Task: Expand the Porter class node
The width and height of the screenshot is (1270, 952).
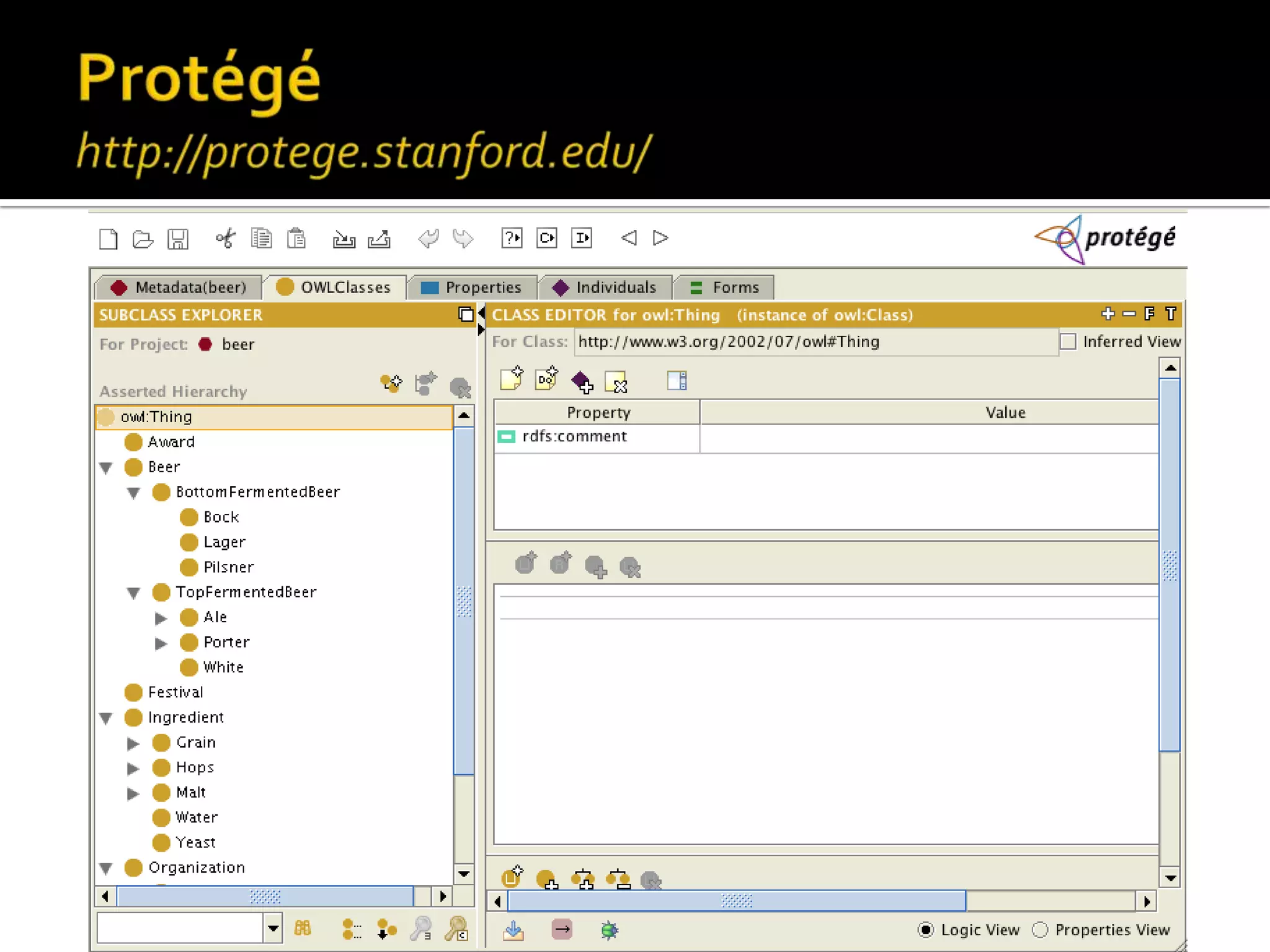Action: [x=161, y=643]
